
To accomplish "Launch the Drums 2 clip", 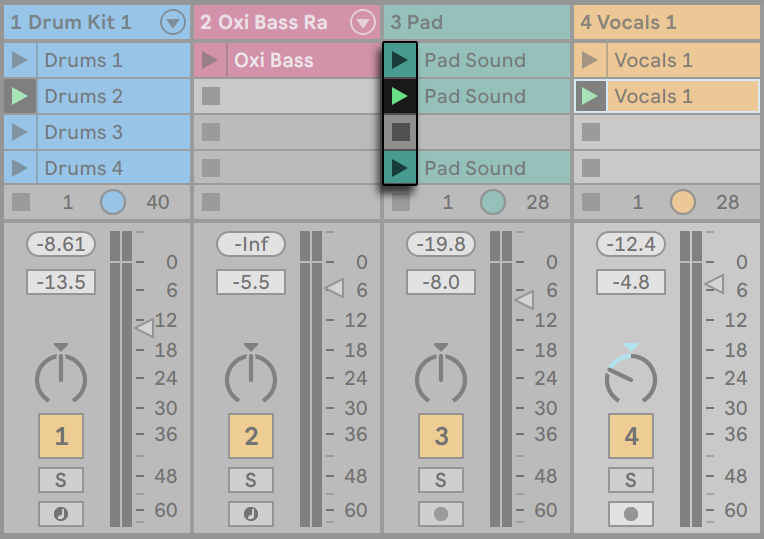I will click(x=19, y=96).
